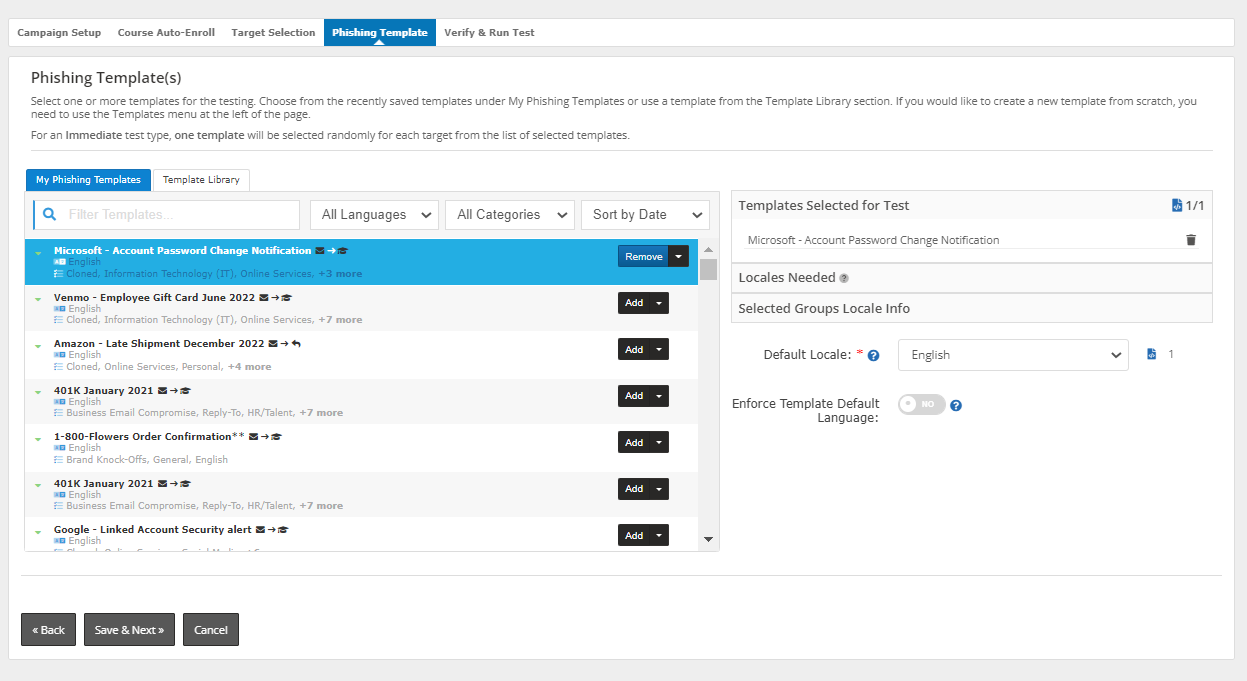Click the Back button
1247x681 pixels.
48,630
